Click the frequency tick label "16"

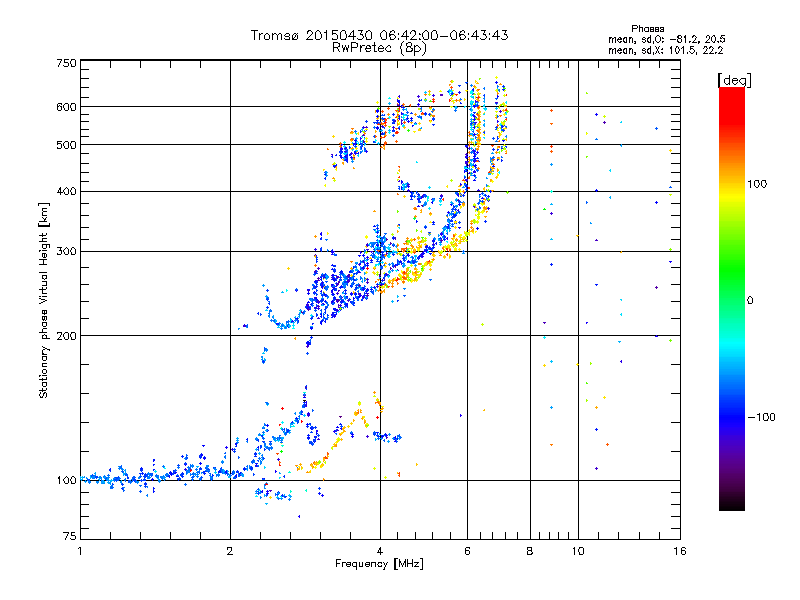point(680,552)
